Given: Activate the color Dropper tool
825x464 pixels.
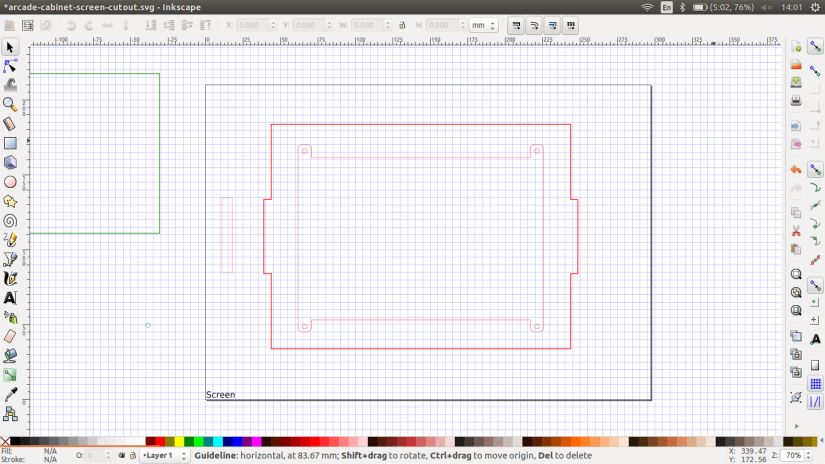Looking at the screenshot, I should click(10, 394).
